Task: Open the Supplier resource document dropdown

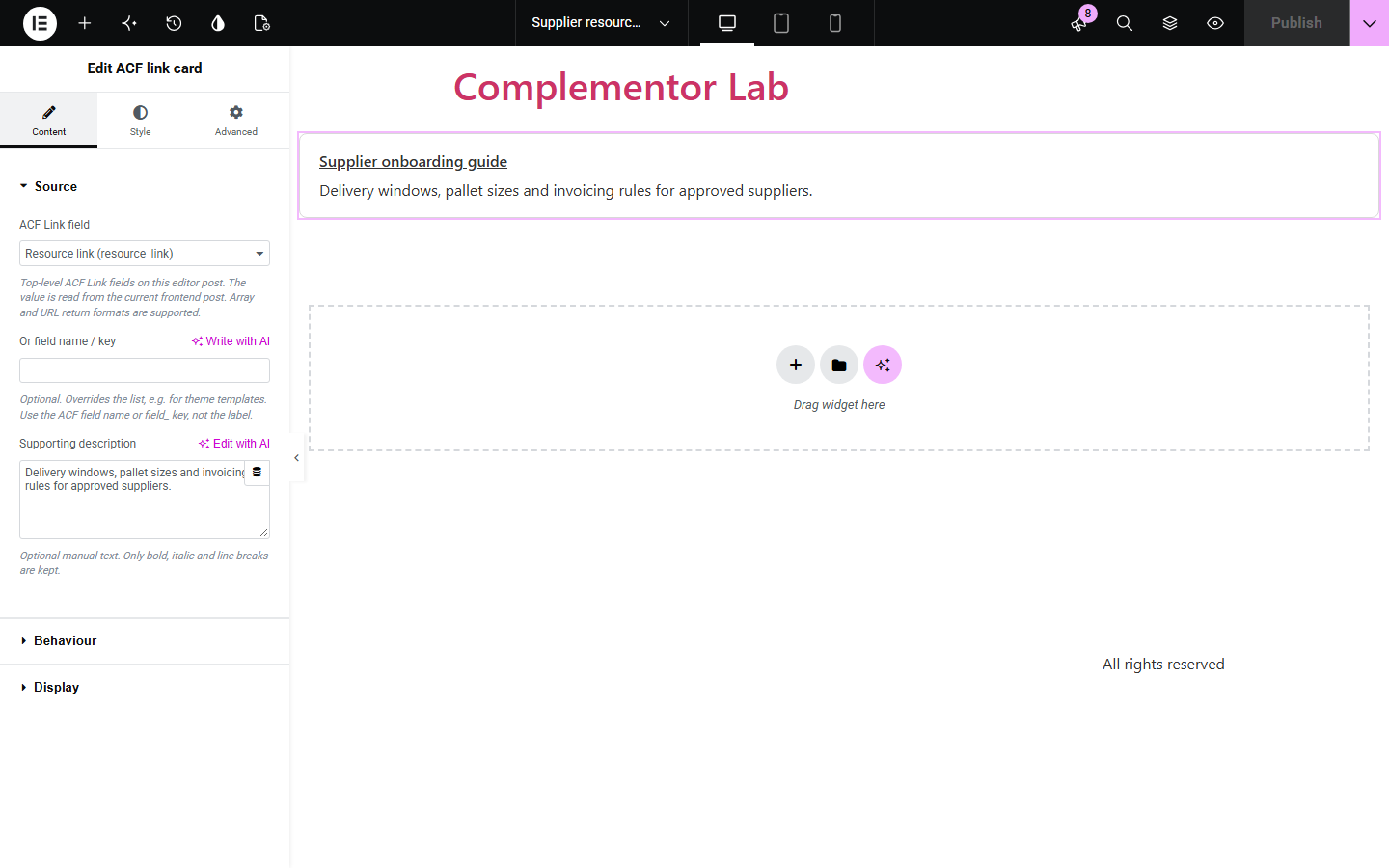Action: pyautogui.click(x=601, y=23)
